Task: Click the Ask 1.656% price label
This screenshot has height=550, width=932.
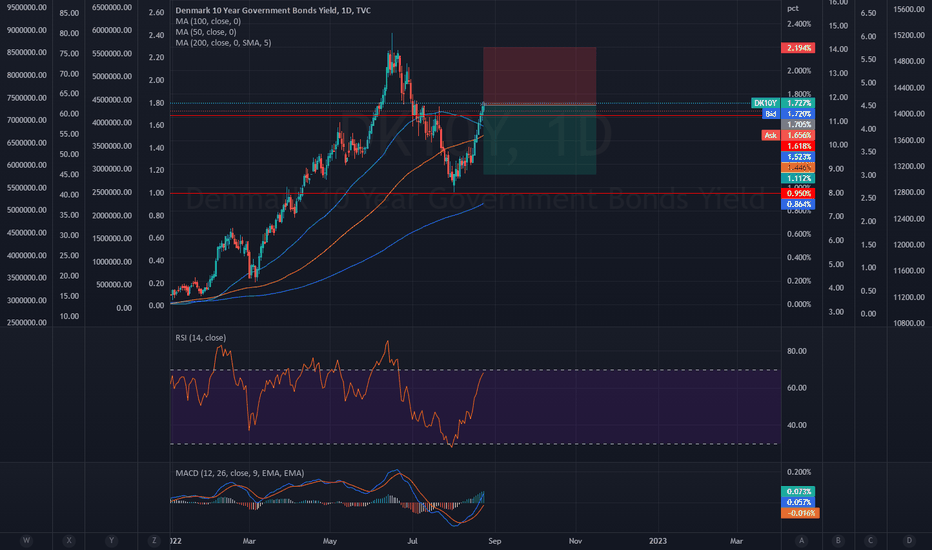Action: (788, 135)
